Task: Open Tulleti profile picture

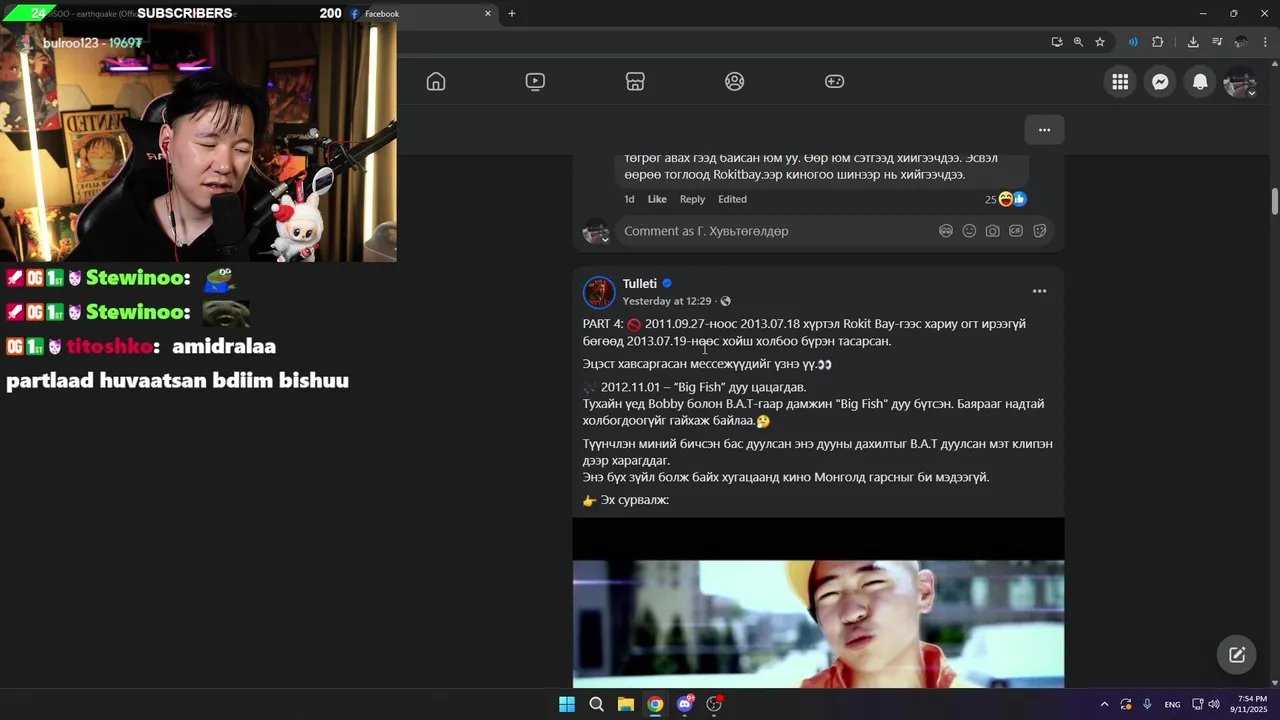Action: pos(599,292)
